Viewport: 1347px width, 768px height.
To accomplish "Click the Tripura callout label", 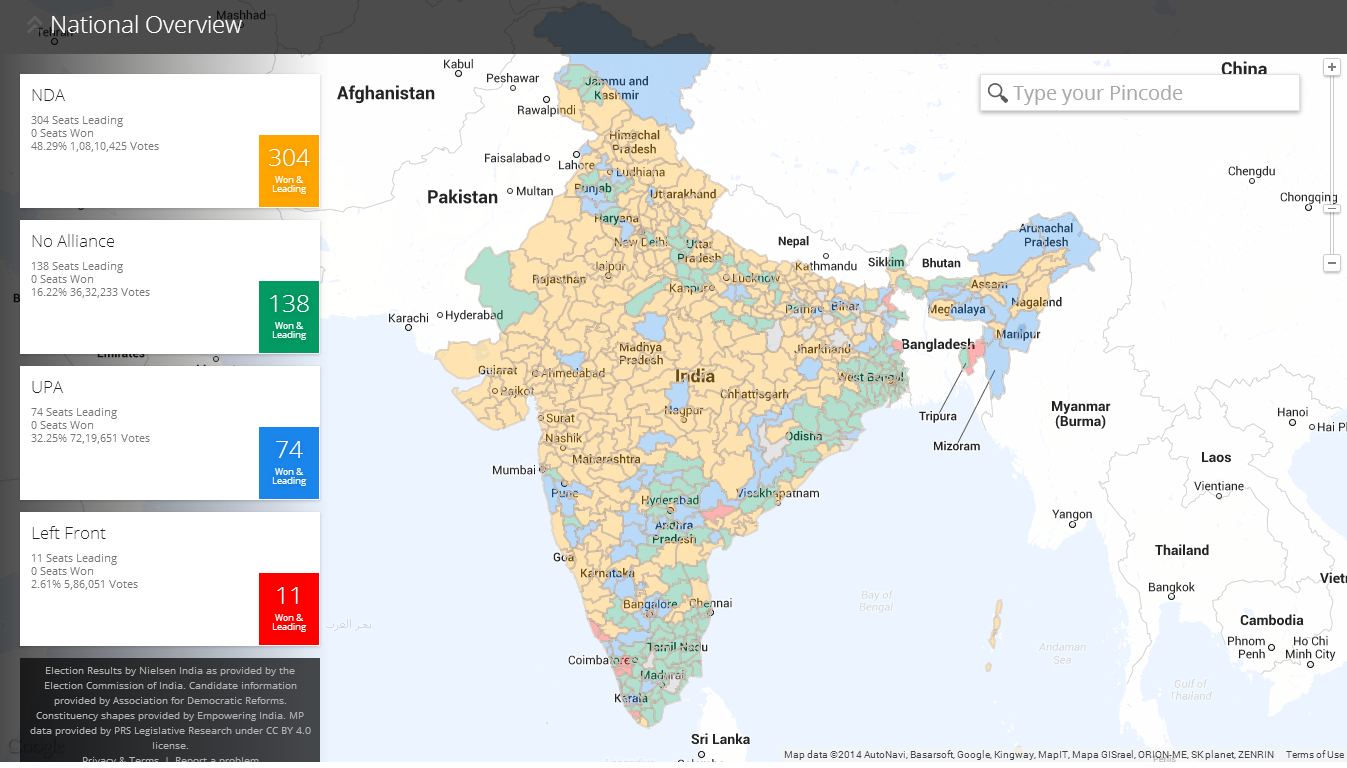I will (x=938, y=416).
